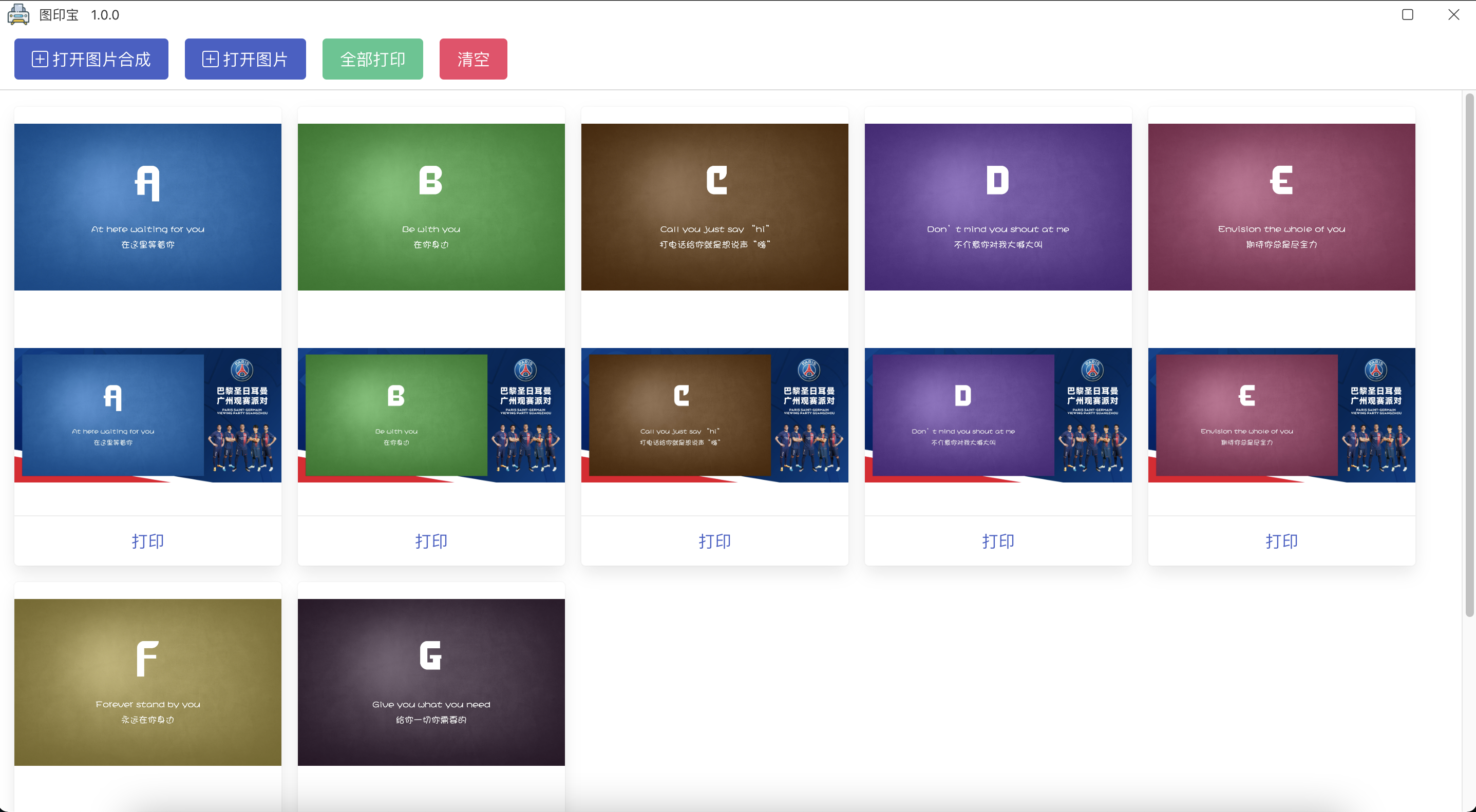Click the 打开图片 button
1476x812 pixels.
click(245, 59)
